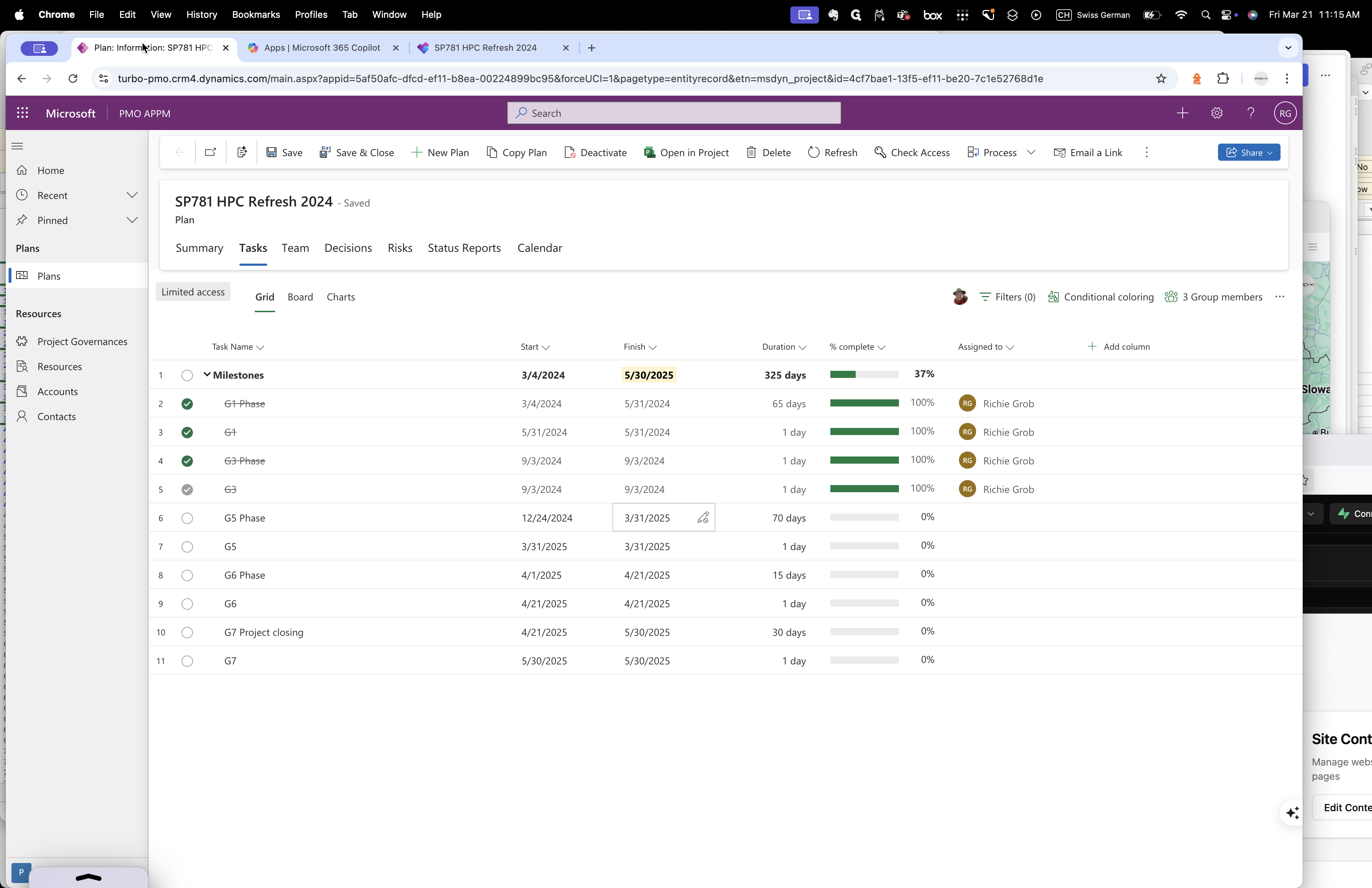Screen dimensions: 1372x888
Task: Uncheck the G1 Phase completion circle
Action: (187, 404)
